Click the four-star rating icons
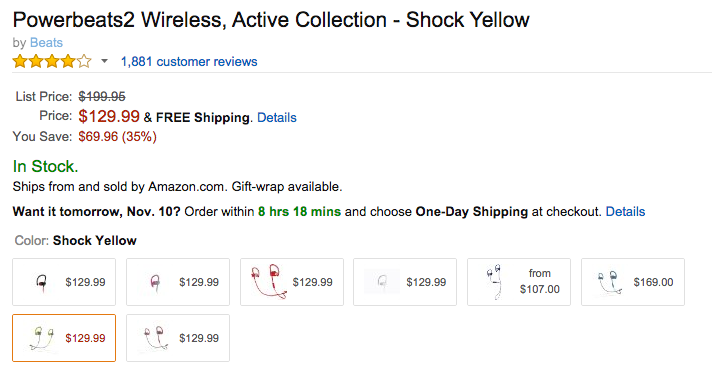This screenshot has width=712, height=366. (52, 61)
